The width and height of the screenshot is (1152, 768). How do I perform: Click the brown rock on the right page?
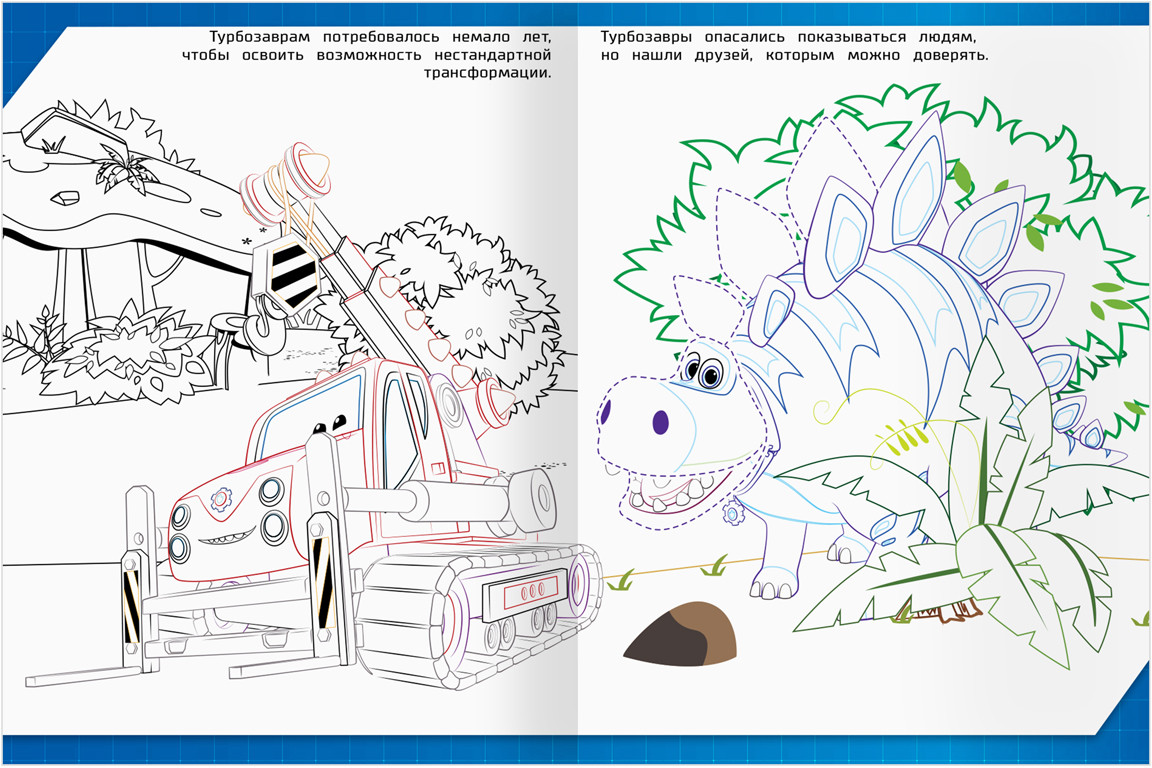coord(682,635)
